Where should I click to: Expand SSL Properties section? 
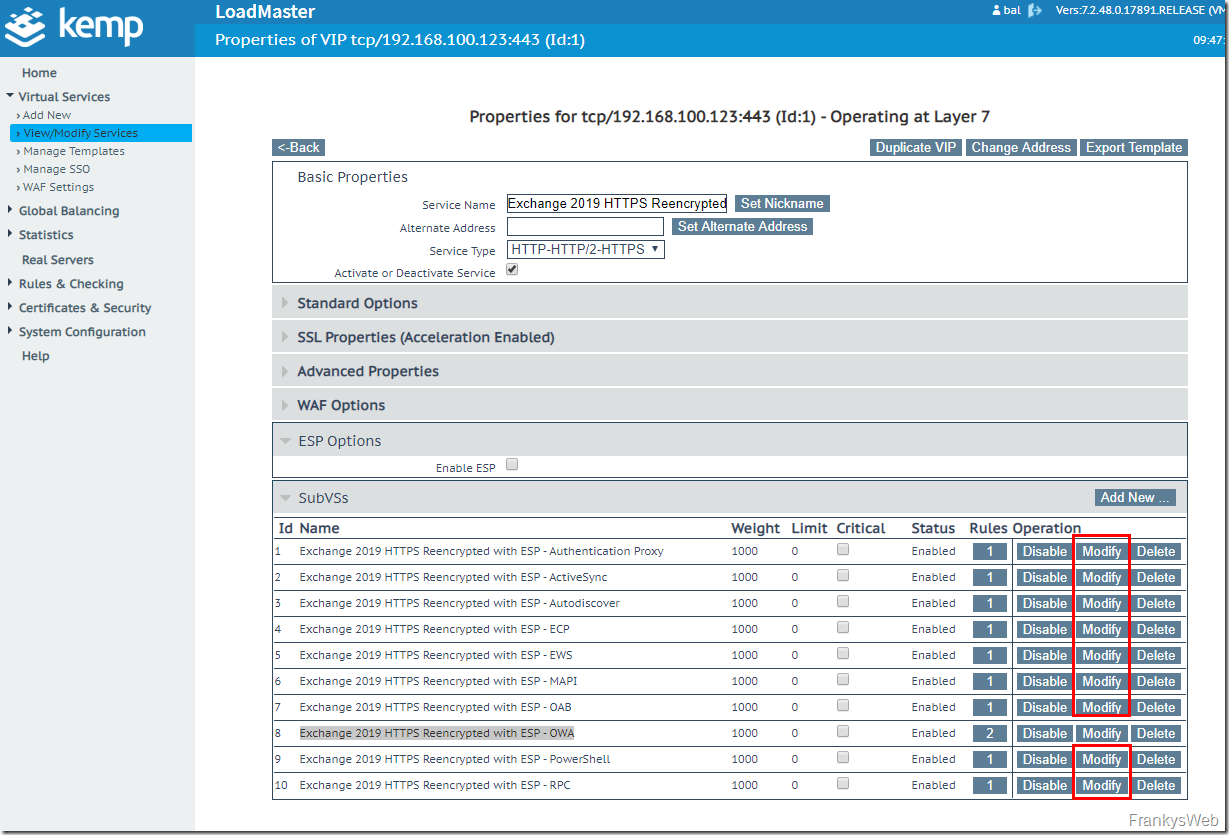pyautogui.click(x=425, y=337)
